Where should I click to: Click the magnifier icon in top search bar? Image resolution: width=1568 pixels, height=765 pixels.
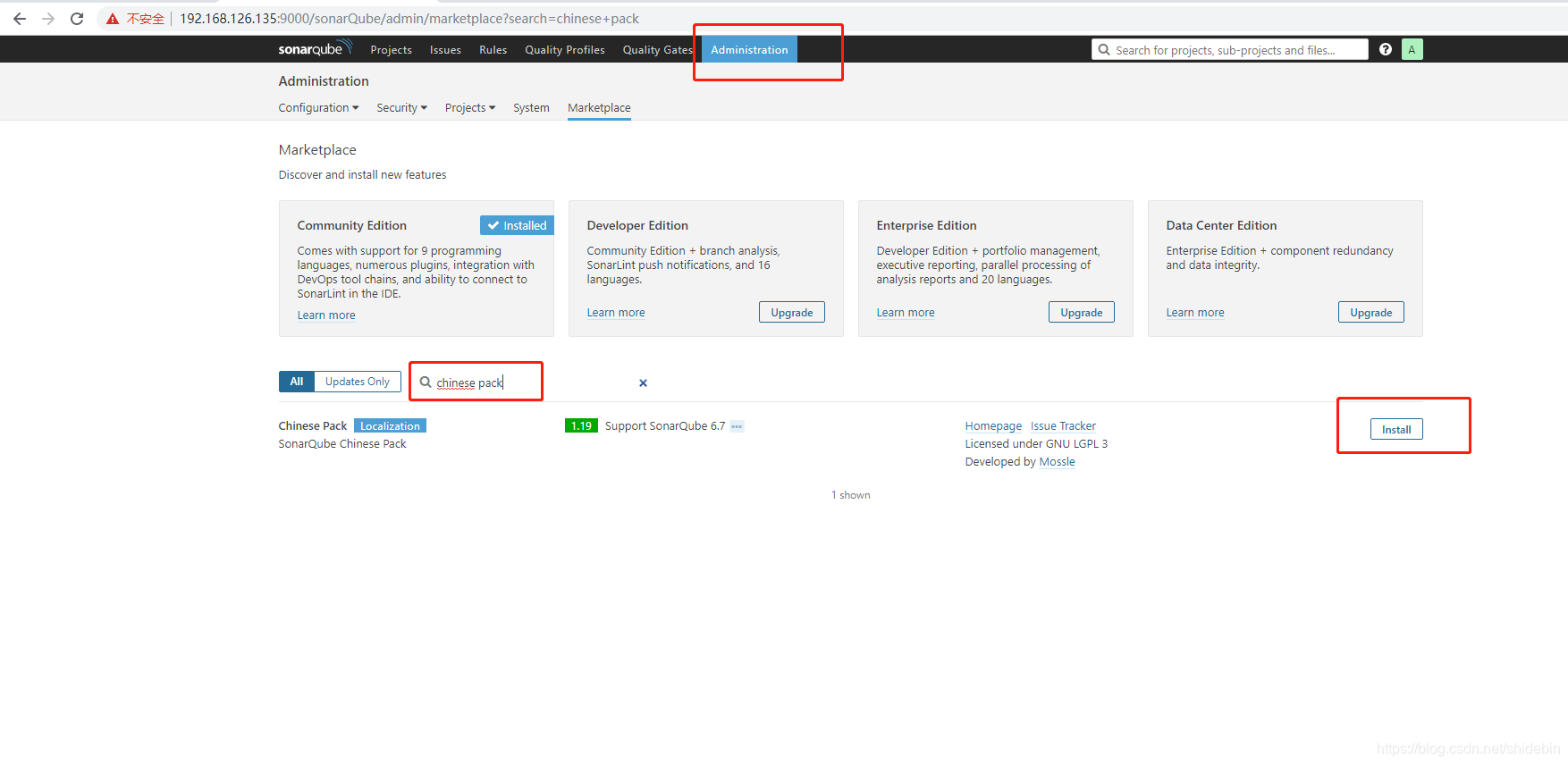tap(1104, 50)
